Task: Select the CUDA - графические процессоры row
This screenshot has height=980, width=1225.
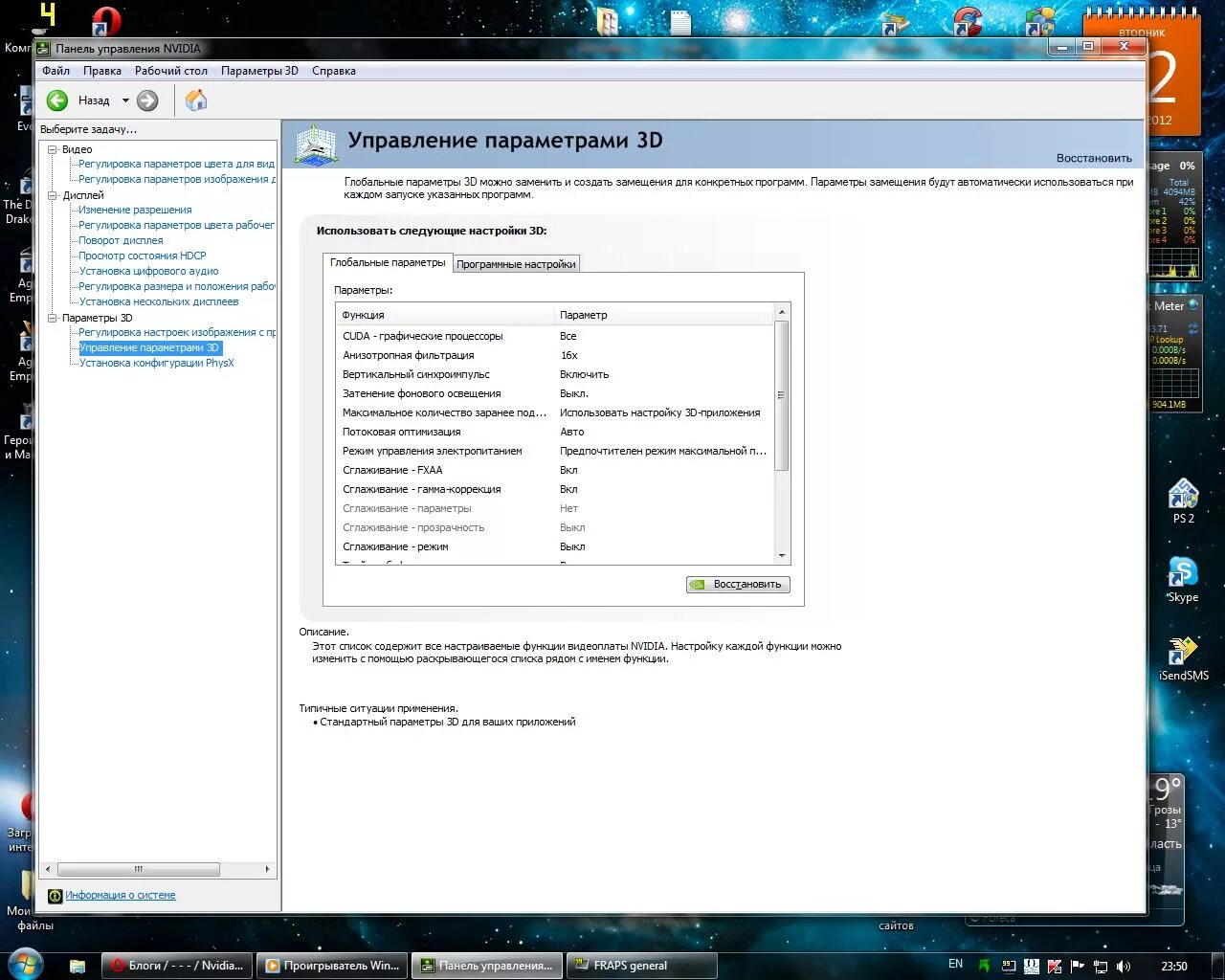Action: (554, 336)
